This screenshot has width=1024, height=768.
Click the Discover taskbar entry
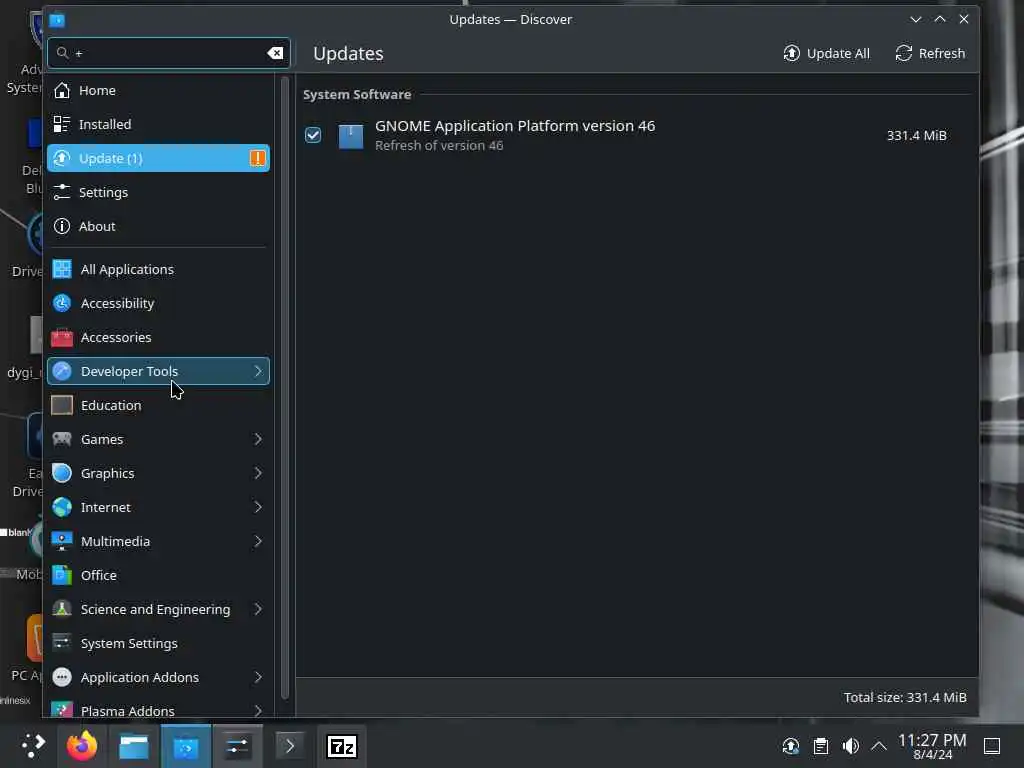point(186,746)
